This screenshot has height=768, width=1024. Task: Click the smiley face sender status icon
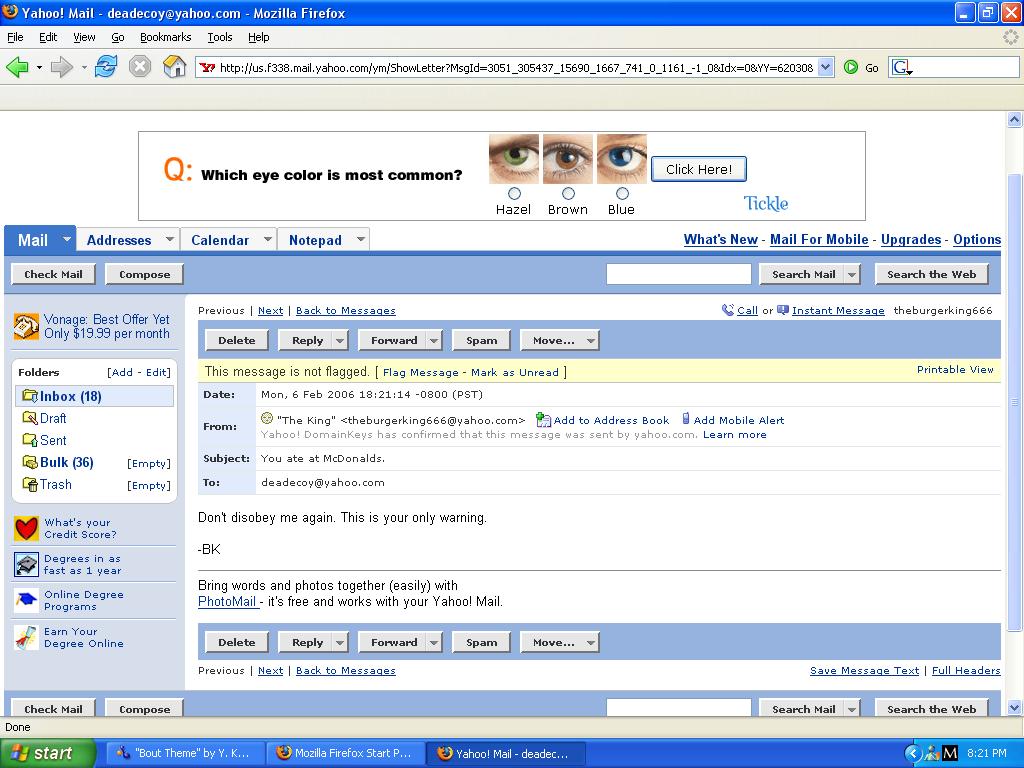click(x=266, y=418)
